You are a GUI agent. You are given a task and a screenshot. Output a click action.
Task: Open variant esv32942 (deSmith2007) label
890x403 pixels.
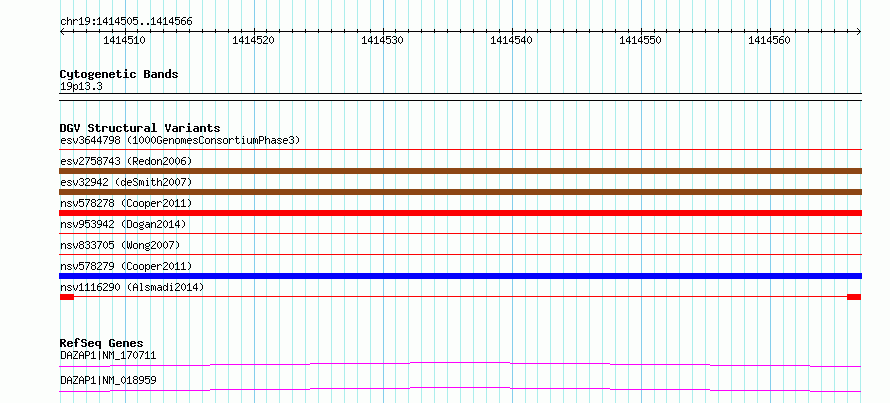click(x=126, y=182)
